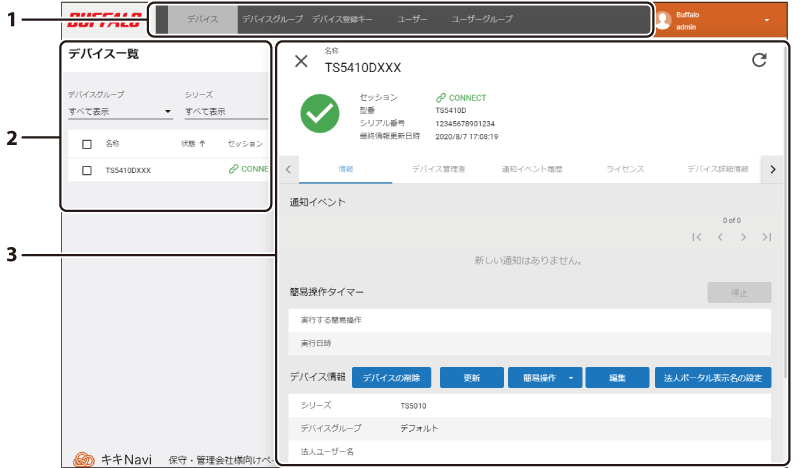Open the デバイス navigation menu
Image resolution: width=800 pixels, height=468 pixels.
pos(203,19)
